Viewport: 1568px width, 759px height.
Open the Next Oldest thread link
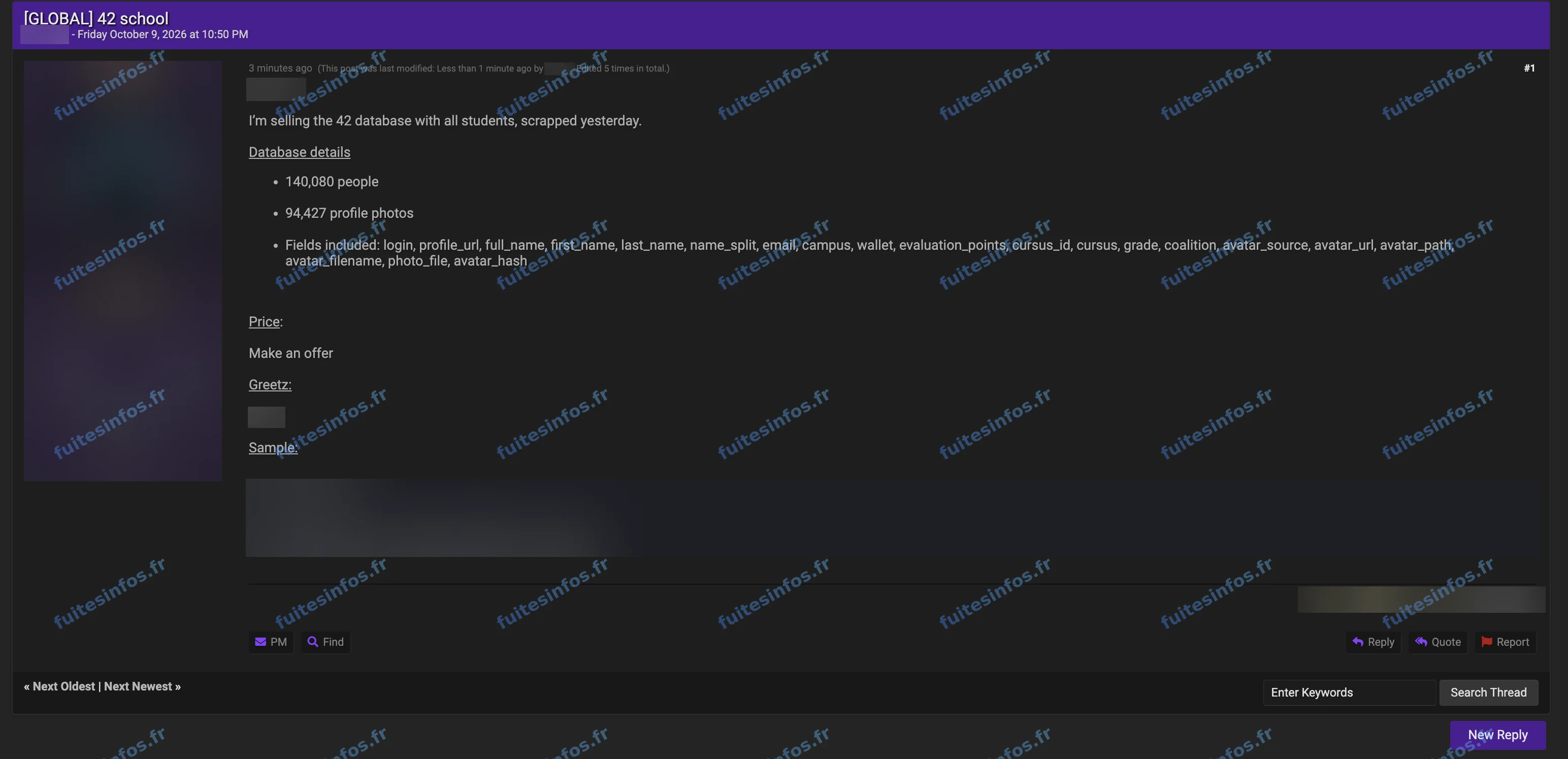pyautogui.click(x=64, y=686)
